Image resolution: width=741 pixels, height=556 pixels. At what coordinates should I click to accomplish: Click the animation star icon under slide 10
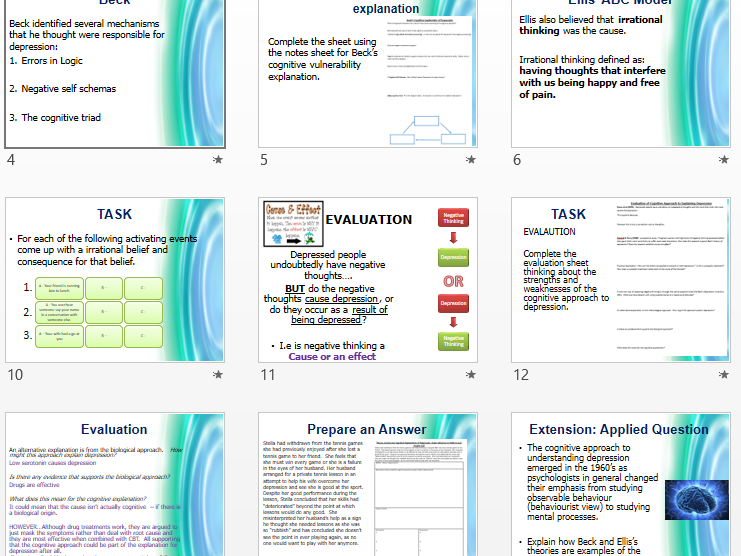coord(217,375)
